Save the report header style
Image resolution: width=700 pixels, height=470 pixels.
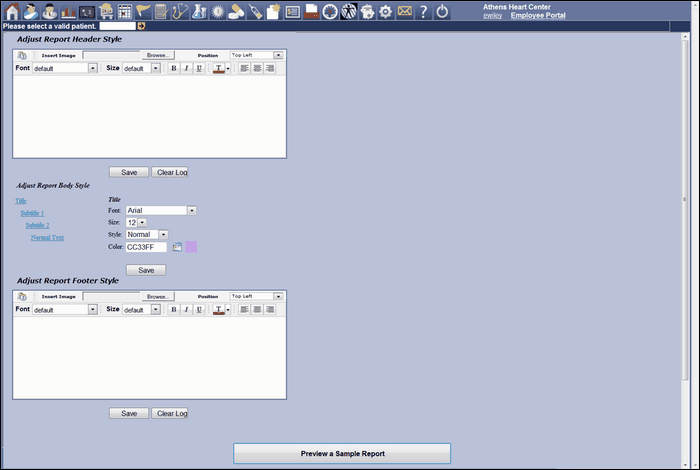[129, 172]
